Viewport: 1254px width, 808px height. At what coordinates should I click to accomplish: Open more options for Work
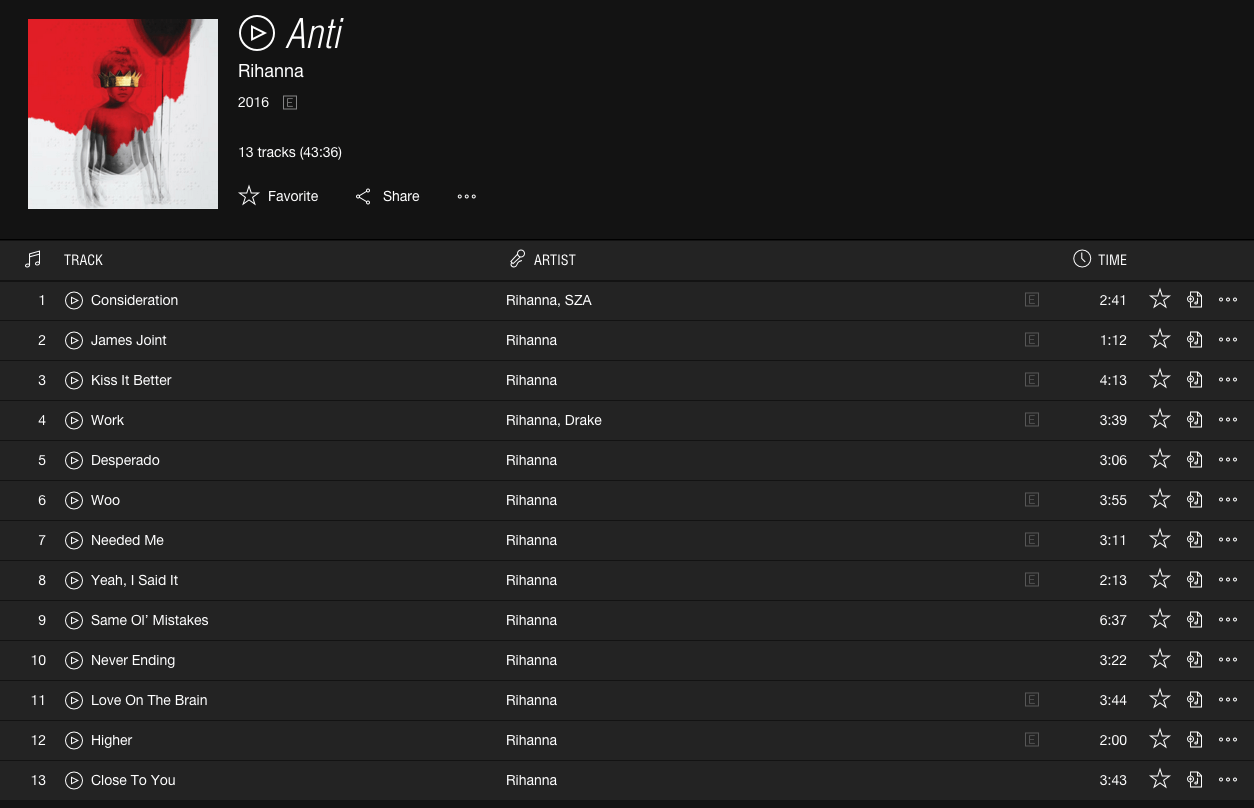pos(1228,420)
